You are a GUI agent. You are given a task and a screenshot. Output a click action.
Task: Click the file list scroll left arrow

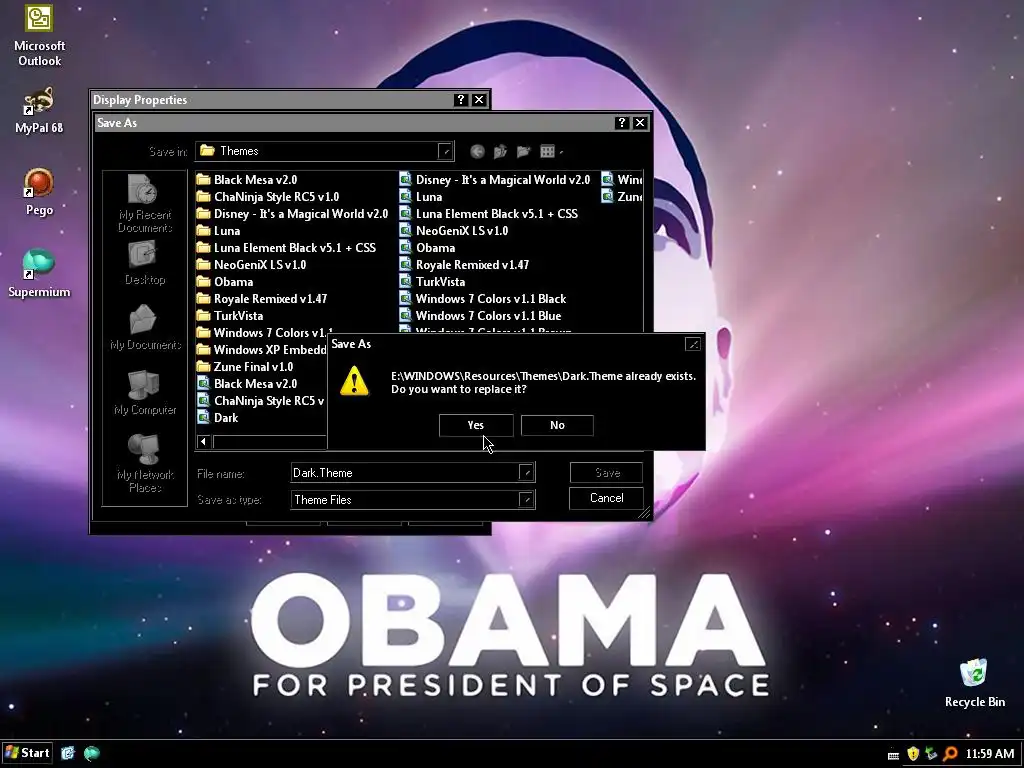pos(203,442)
